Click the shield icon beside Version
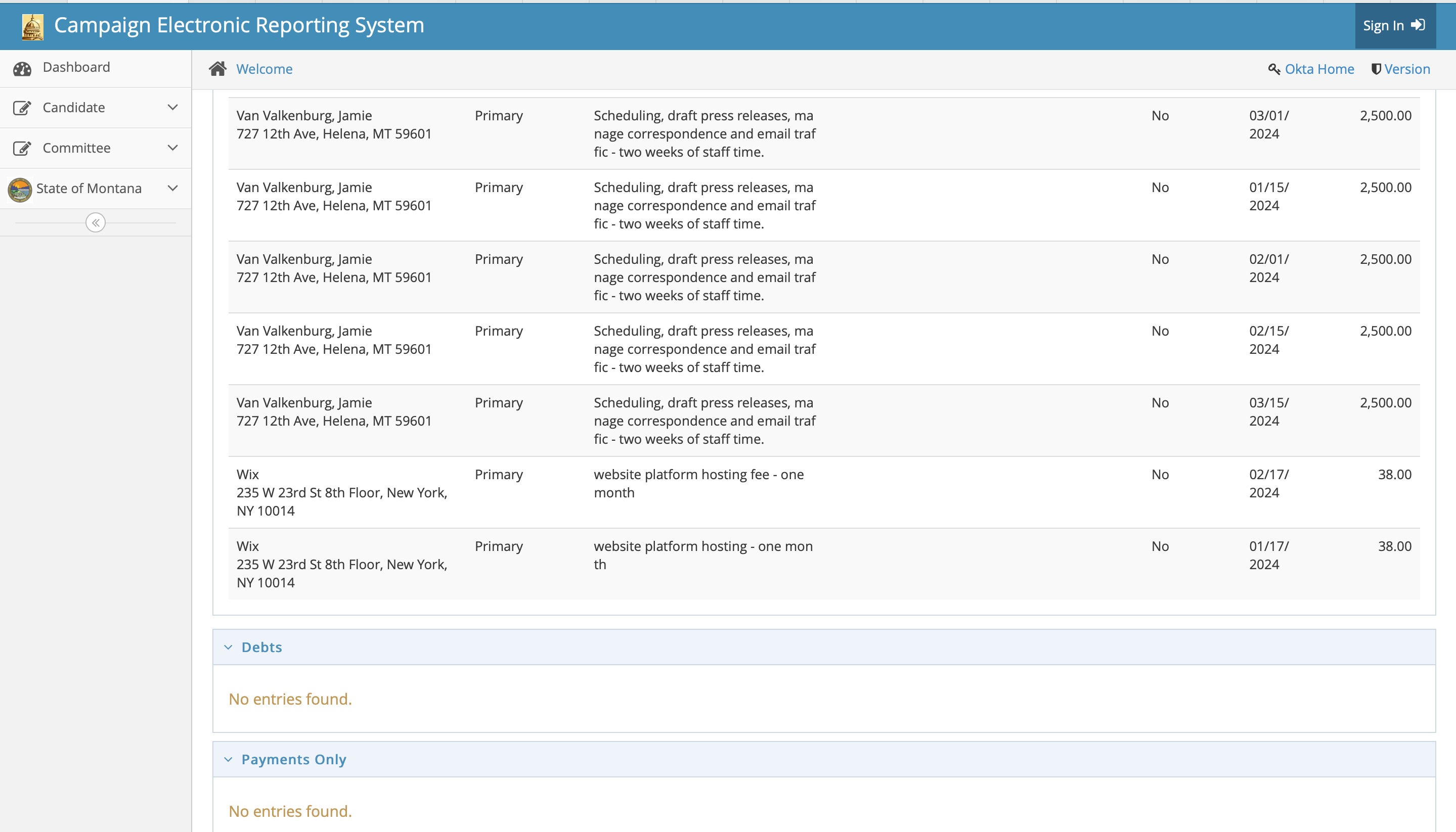 (x=1376, y=69)
